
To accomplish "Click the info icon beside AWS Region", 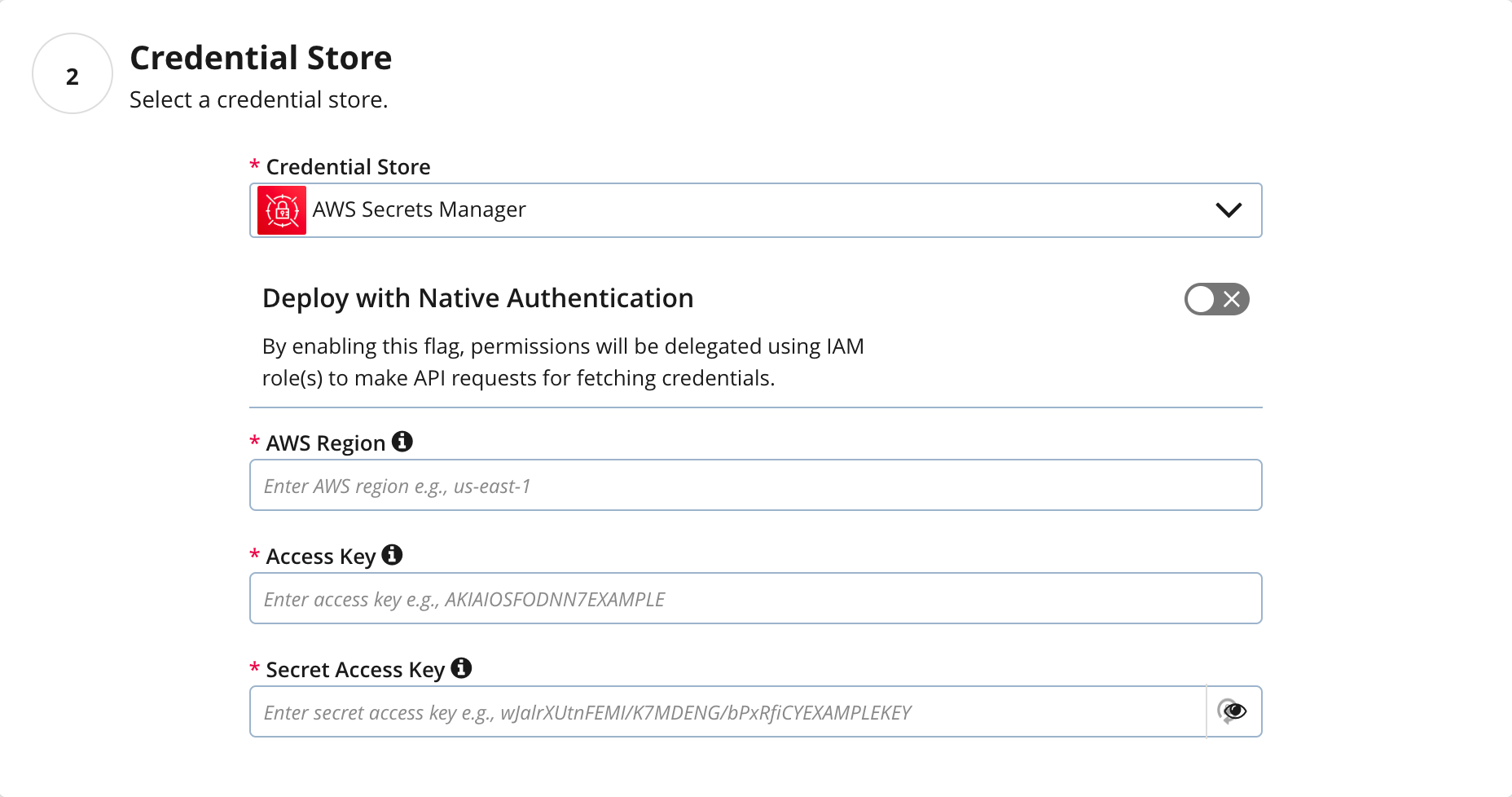I will 403,442.
